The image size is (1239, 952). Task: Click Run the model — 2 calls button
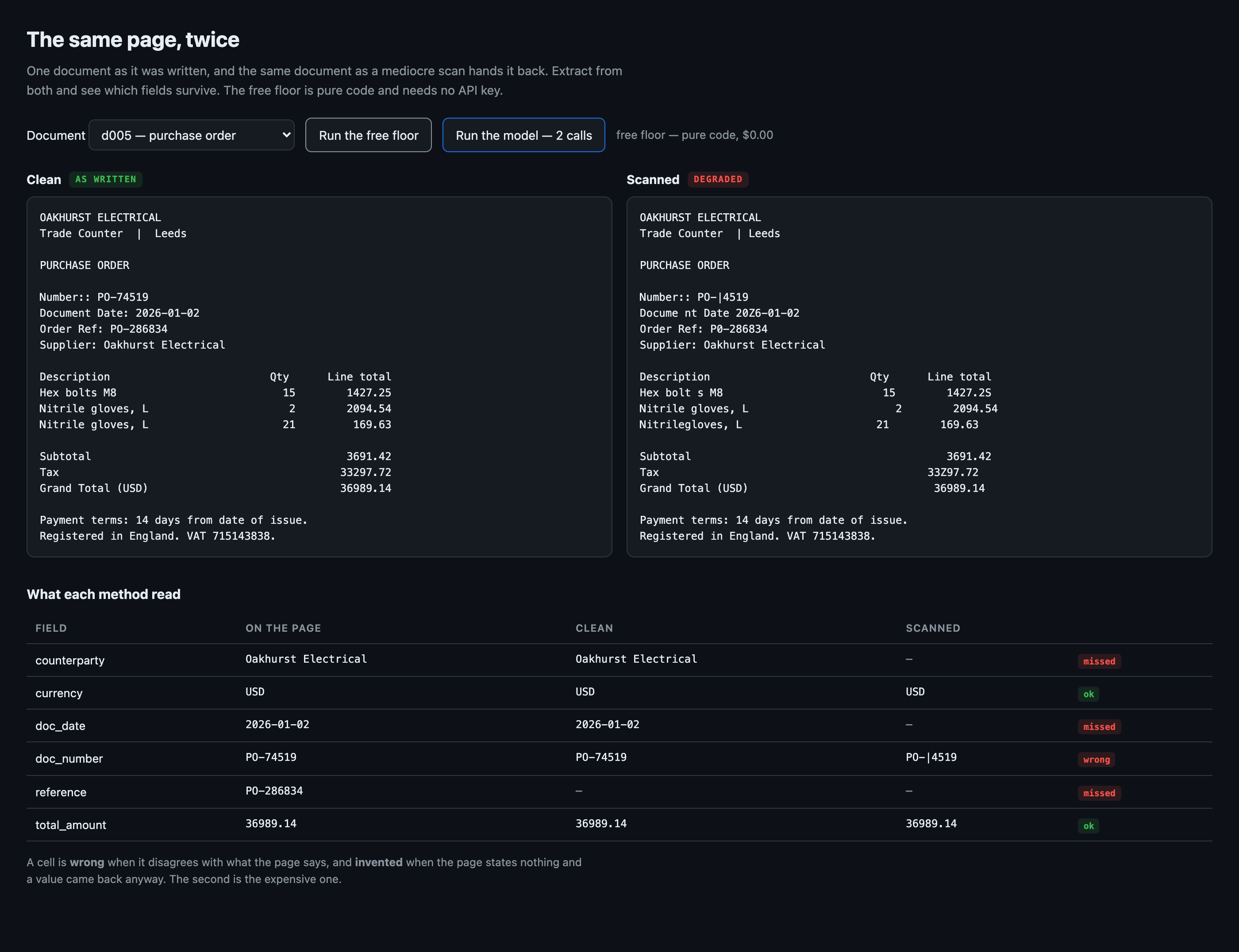click(524, 135)
